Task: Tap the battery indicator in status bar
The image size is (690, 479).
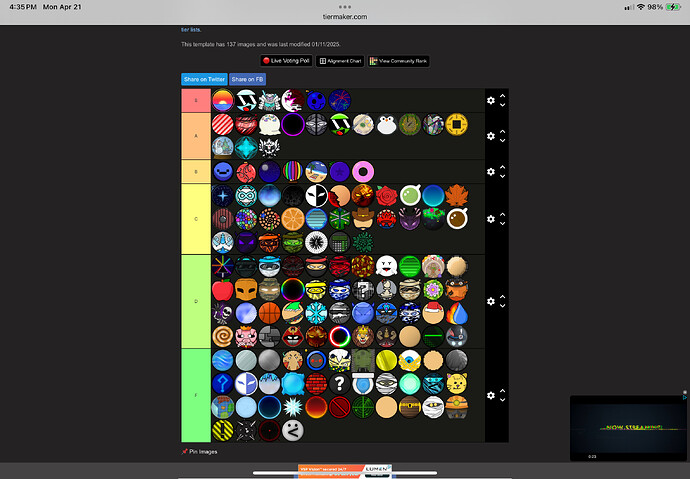Action: pos(673,7)
